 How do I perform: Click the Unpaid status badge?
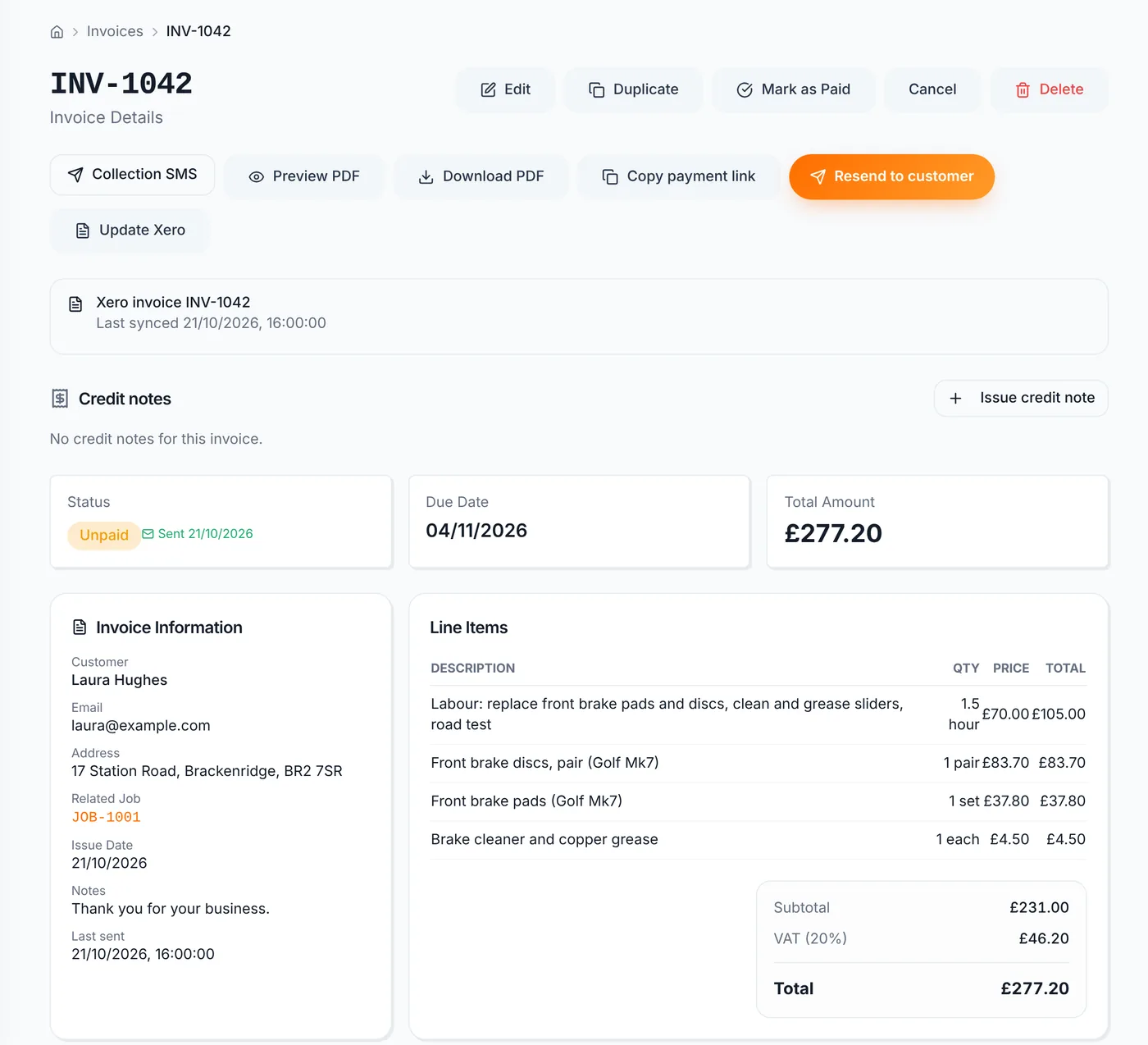click(104, 535)
